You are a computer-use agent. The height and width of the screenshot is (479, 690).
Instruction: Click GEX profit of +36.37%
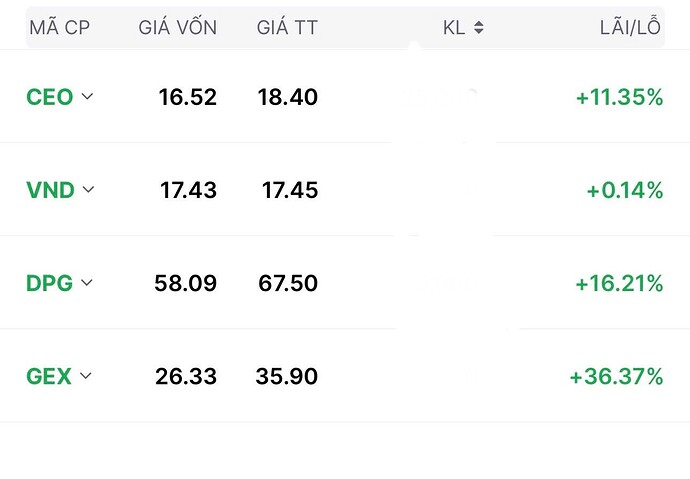tap(616, 376)
